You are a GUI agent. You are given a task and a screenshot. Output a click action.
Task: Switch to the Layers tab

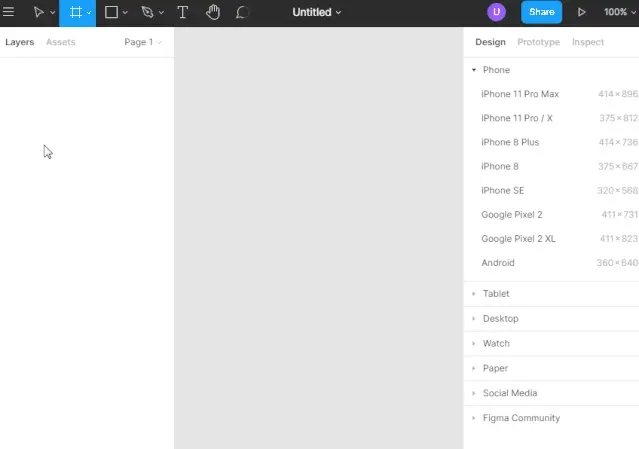click(x=20, y=42)
